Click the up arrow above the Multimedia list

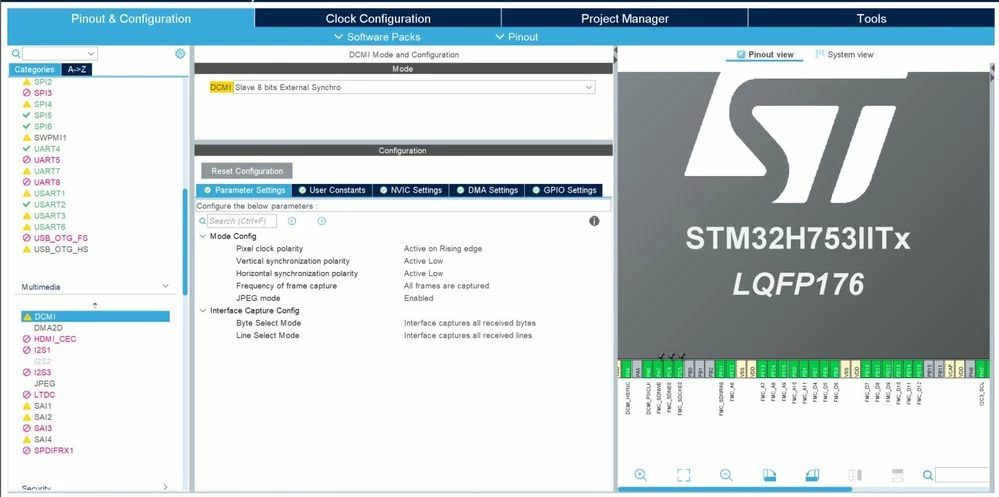tap(95, 305)
